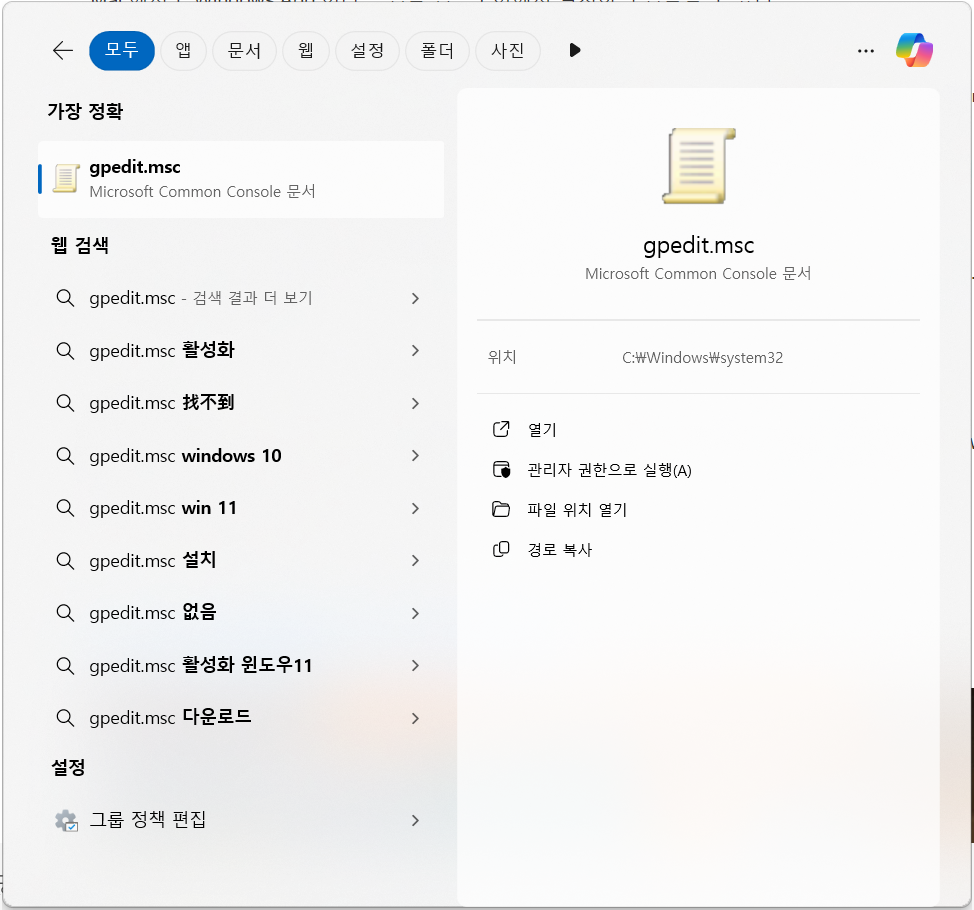Expand chevron for gpedit.msc 다운로드
Viewport: 974px width, 910px height.
tap(415, 718)
